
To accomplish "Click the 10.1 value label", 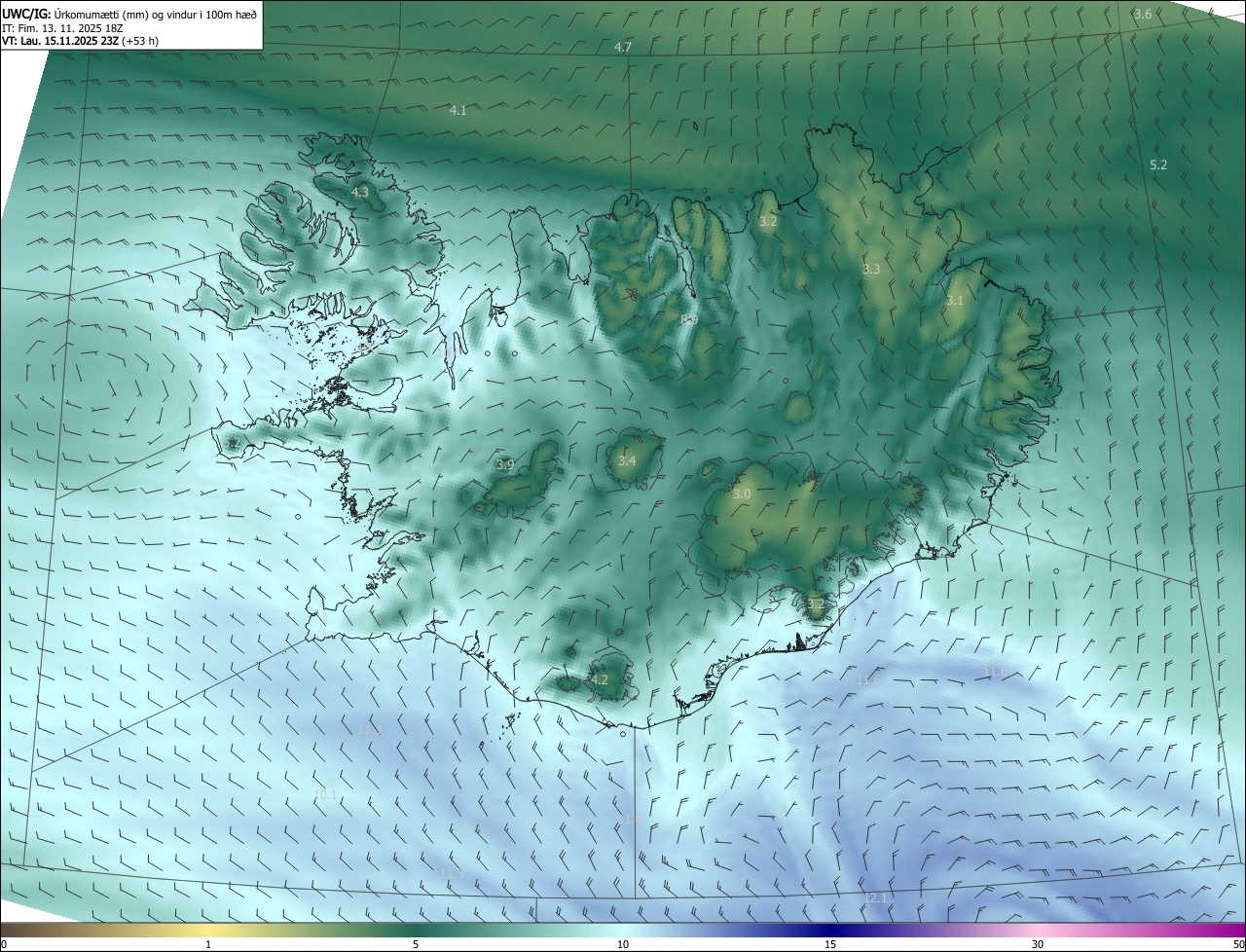I will [325, 795].
